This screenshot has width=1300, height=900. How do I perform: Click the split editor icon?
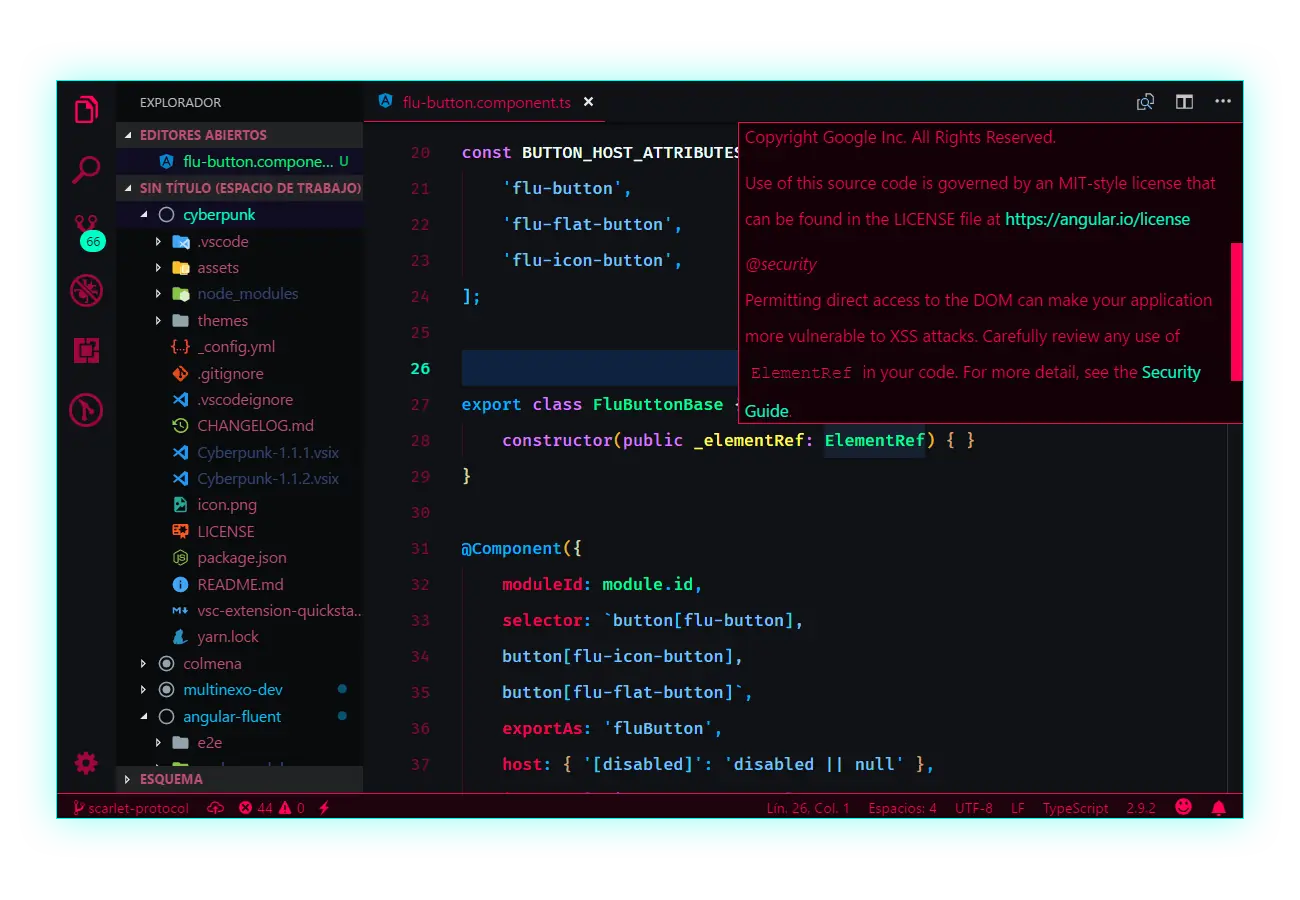pos(1184,102)
